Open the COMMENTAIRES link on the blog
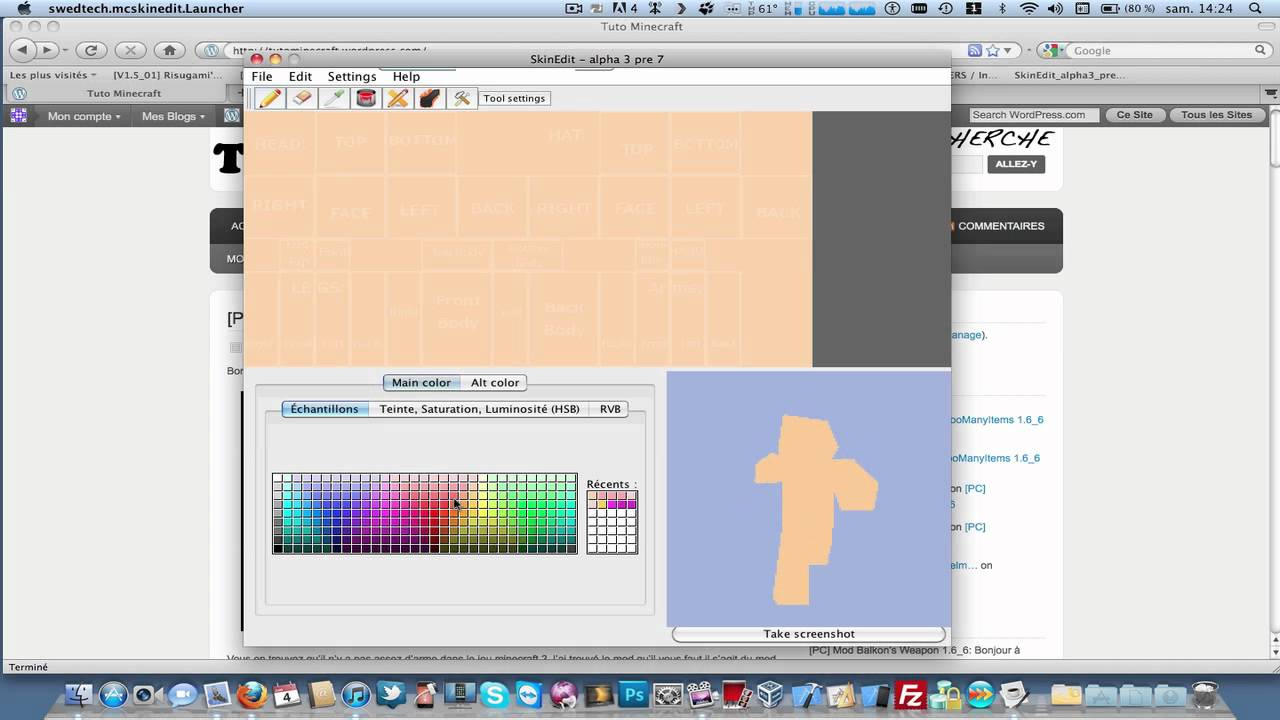The height and width of the screenshot is (720, 1280). [1000, 226]
